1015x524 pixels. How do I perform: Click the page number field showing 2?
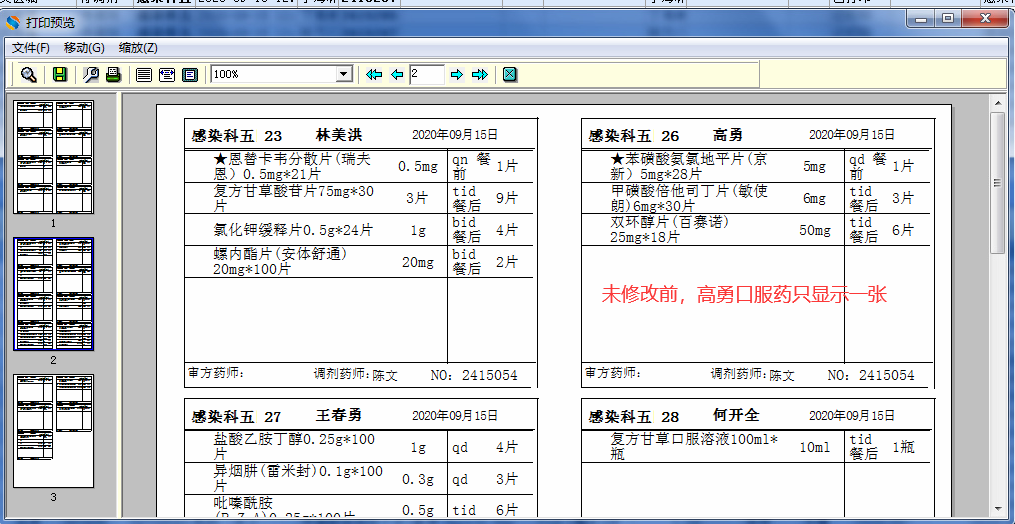pyautogui.click(x=427, y=74)
